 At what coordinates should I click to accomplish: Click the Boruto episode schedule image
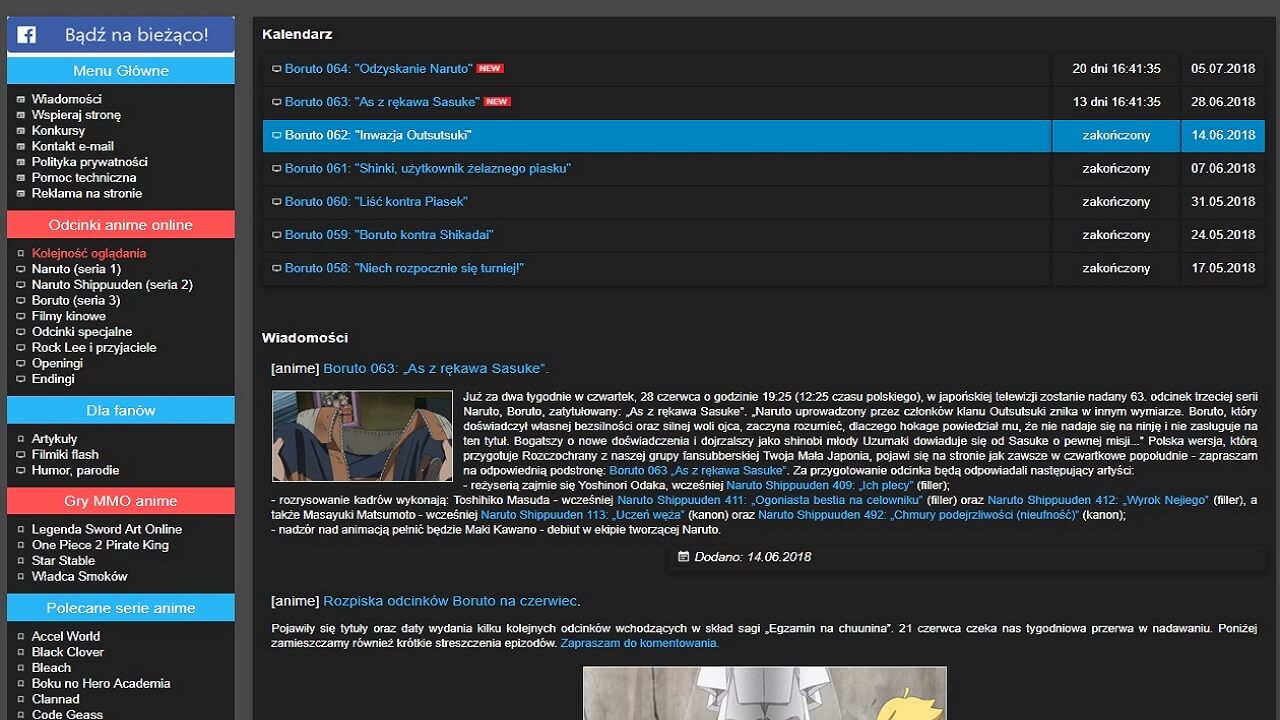click(x=764, y=693)
